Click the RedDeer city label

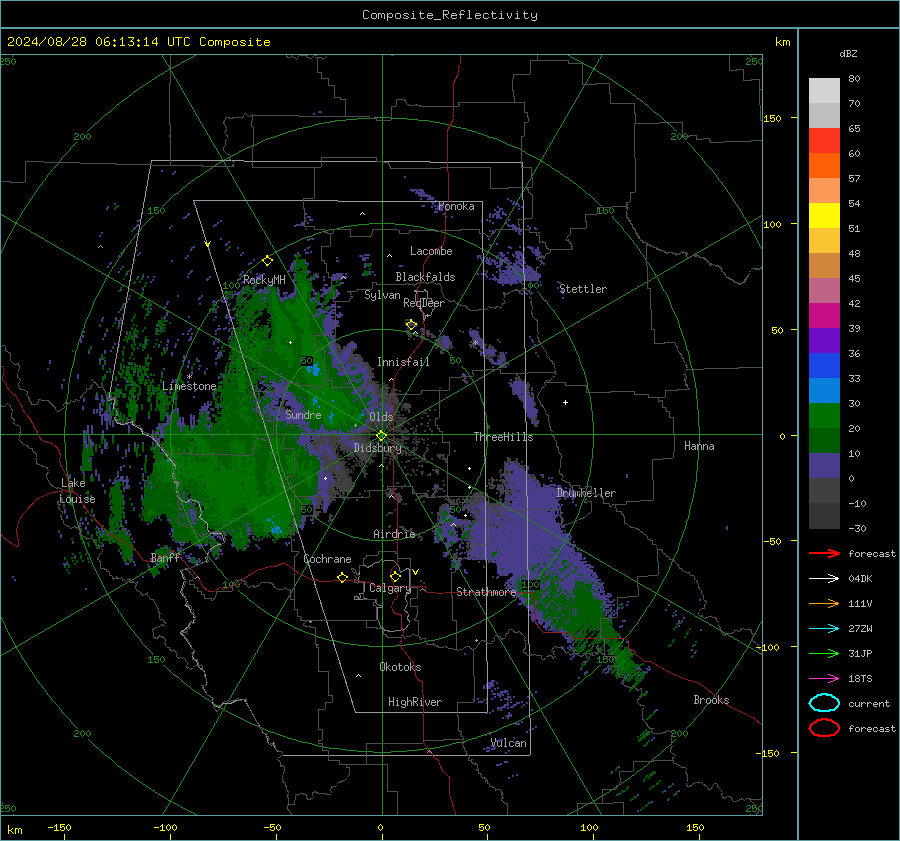pos(424,303)
